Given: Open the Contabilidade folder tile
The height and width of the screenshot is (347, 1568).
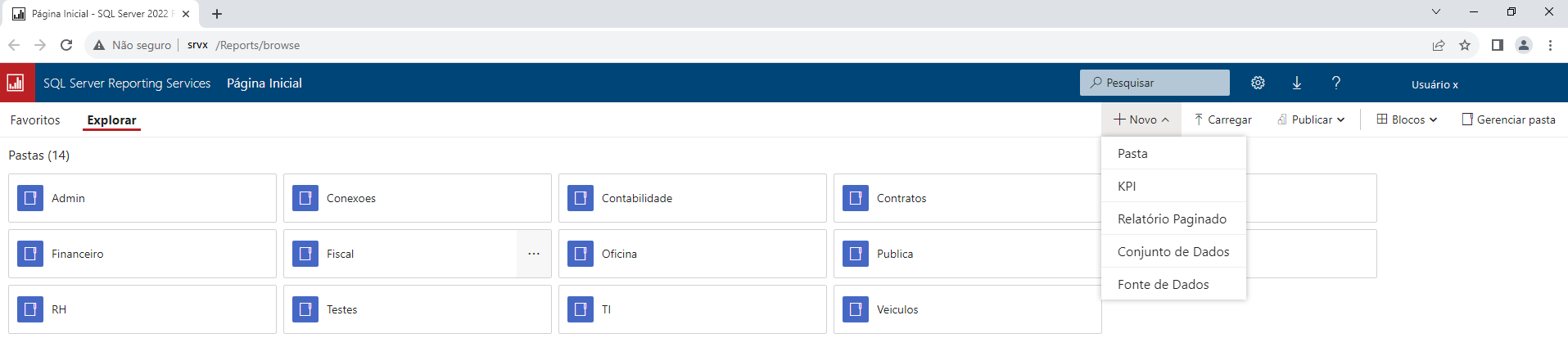Looking at the screenshot, I should 693,198.
